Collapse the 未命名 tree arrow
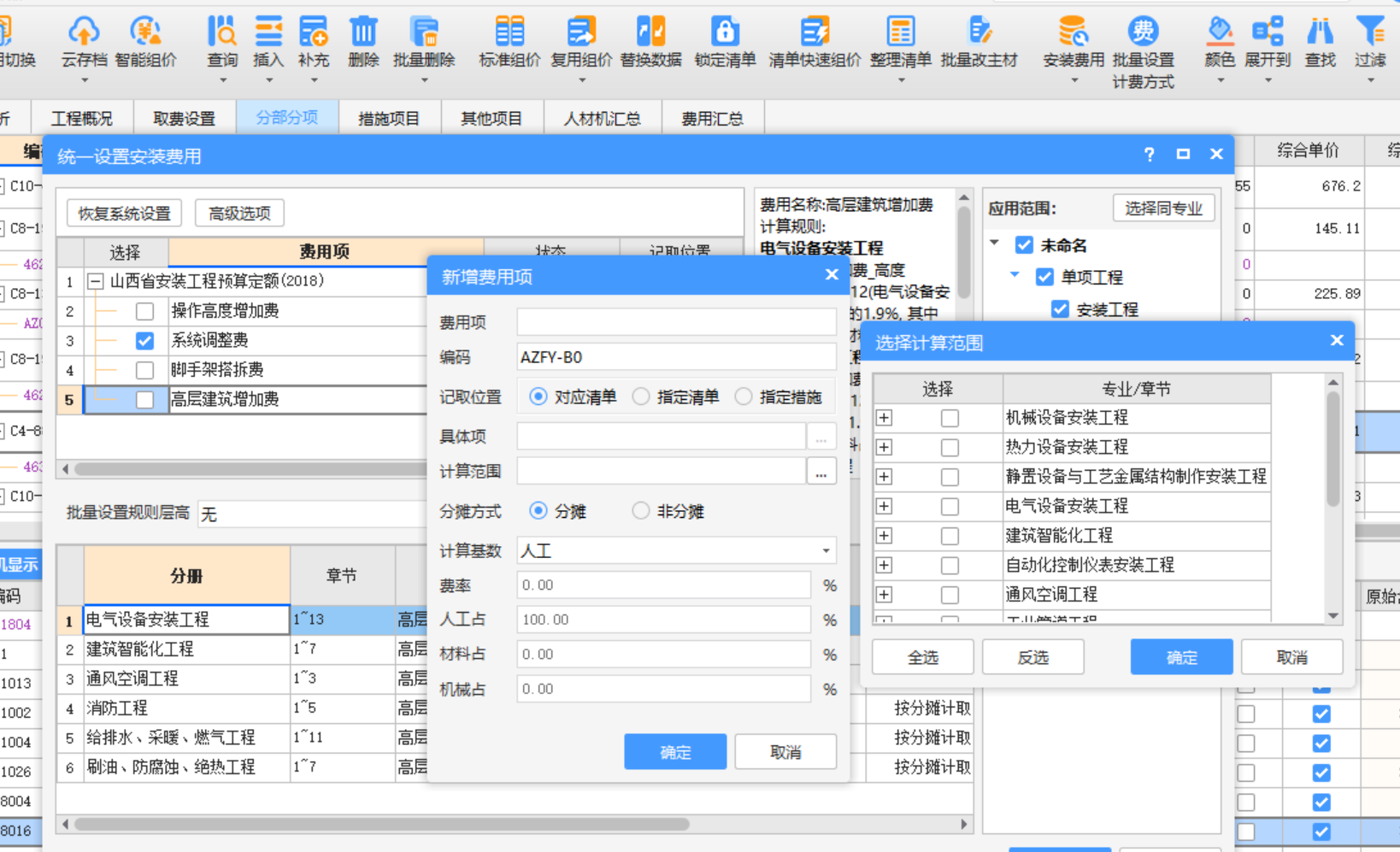1400x852 pixels. point(995,244)
